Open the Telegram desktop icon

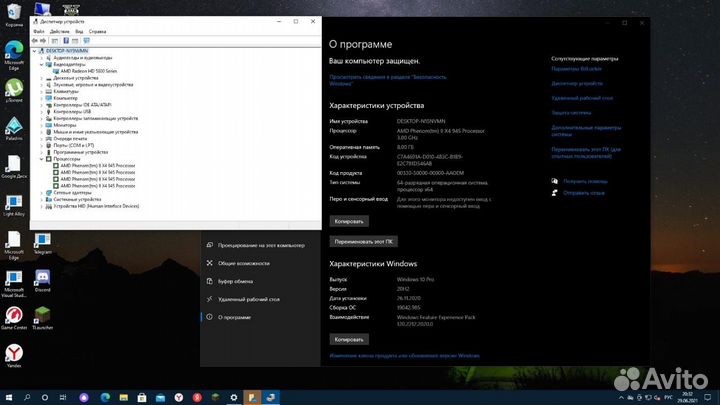point(42,243)
